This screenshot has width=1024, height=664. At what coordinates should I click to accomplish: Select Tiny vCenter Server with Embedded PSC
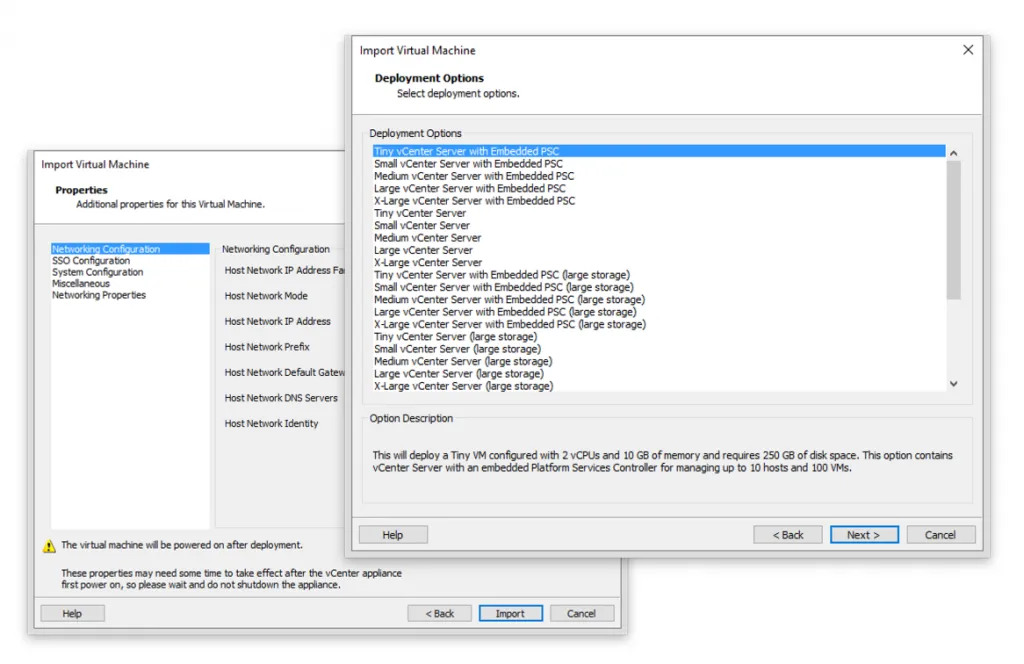click(659, 151)
